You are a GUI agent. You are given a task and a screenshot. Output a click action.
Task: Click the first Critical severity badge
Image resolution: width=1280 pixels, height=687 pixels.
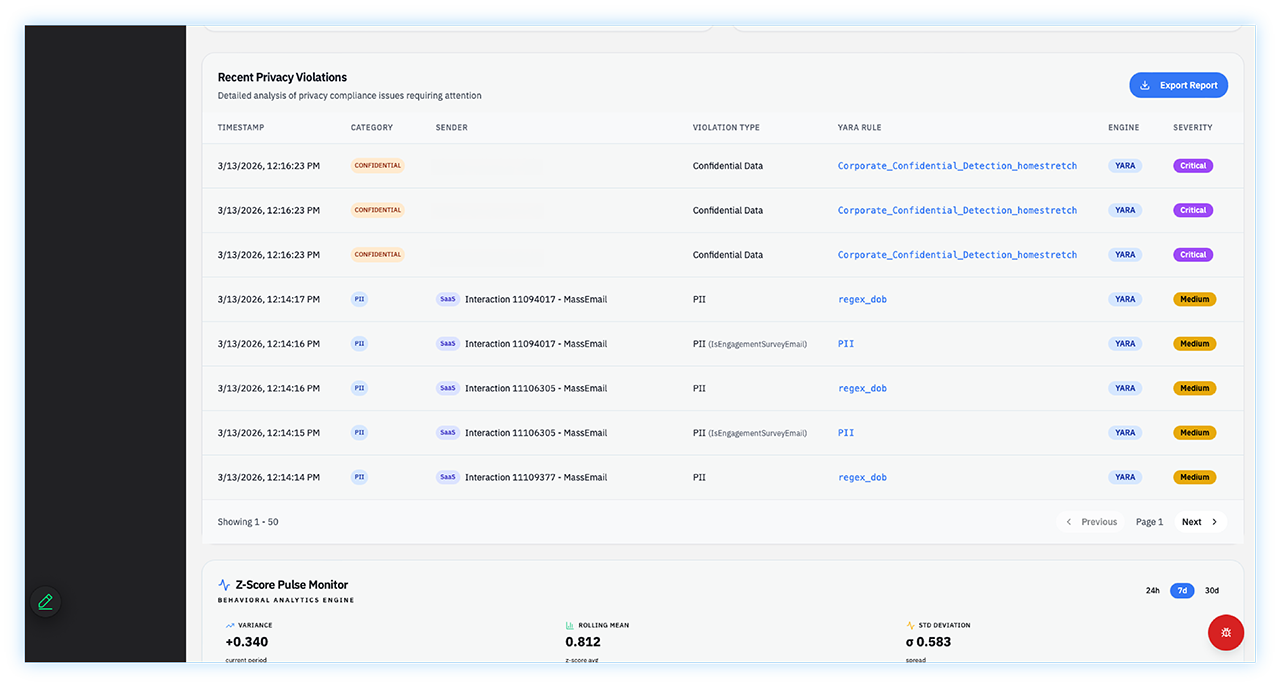point(1192,166)
